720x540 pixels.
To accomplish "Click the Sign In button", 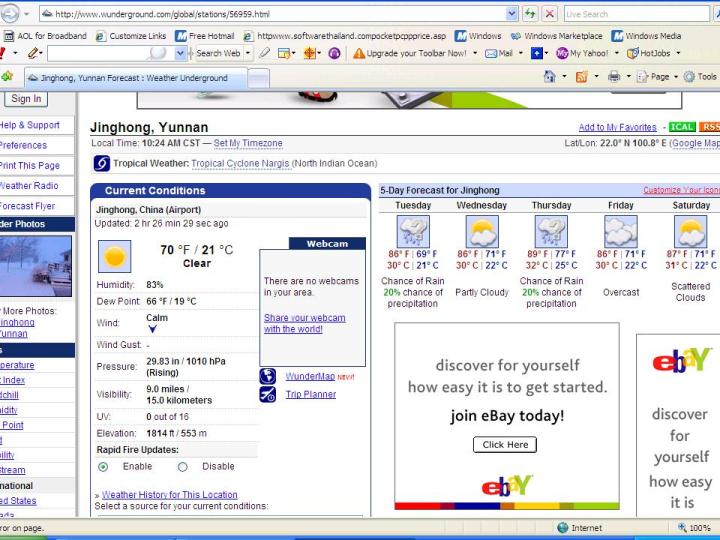I will tap(26, 99).
